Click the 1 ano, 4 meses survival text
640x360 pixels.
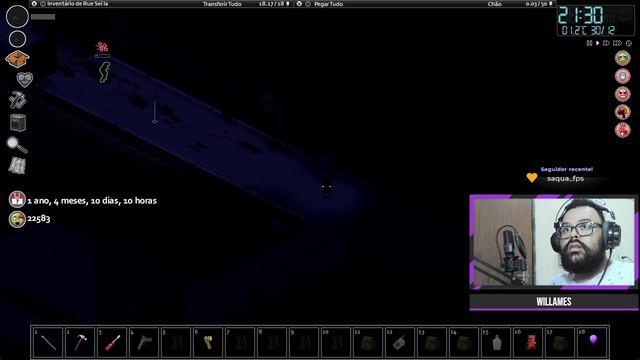point(92,200)
